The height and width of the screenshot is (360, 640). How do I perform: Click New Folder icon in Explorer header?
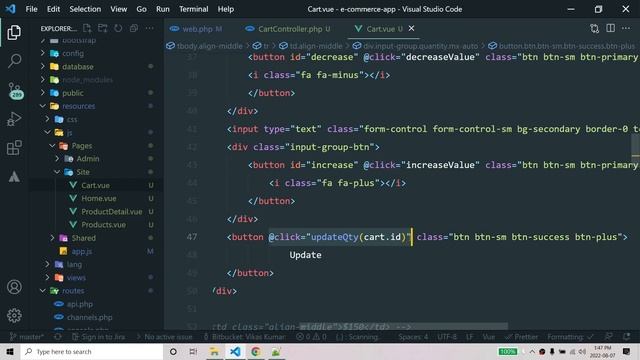pos(102,28)
